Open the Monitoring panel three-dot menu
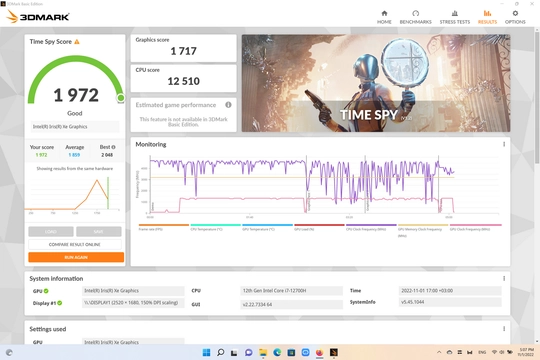Viewport: 540px width, 360px height. click(x=504, y=144)
